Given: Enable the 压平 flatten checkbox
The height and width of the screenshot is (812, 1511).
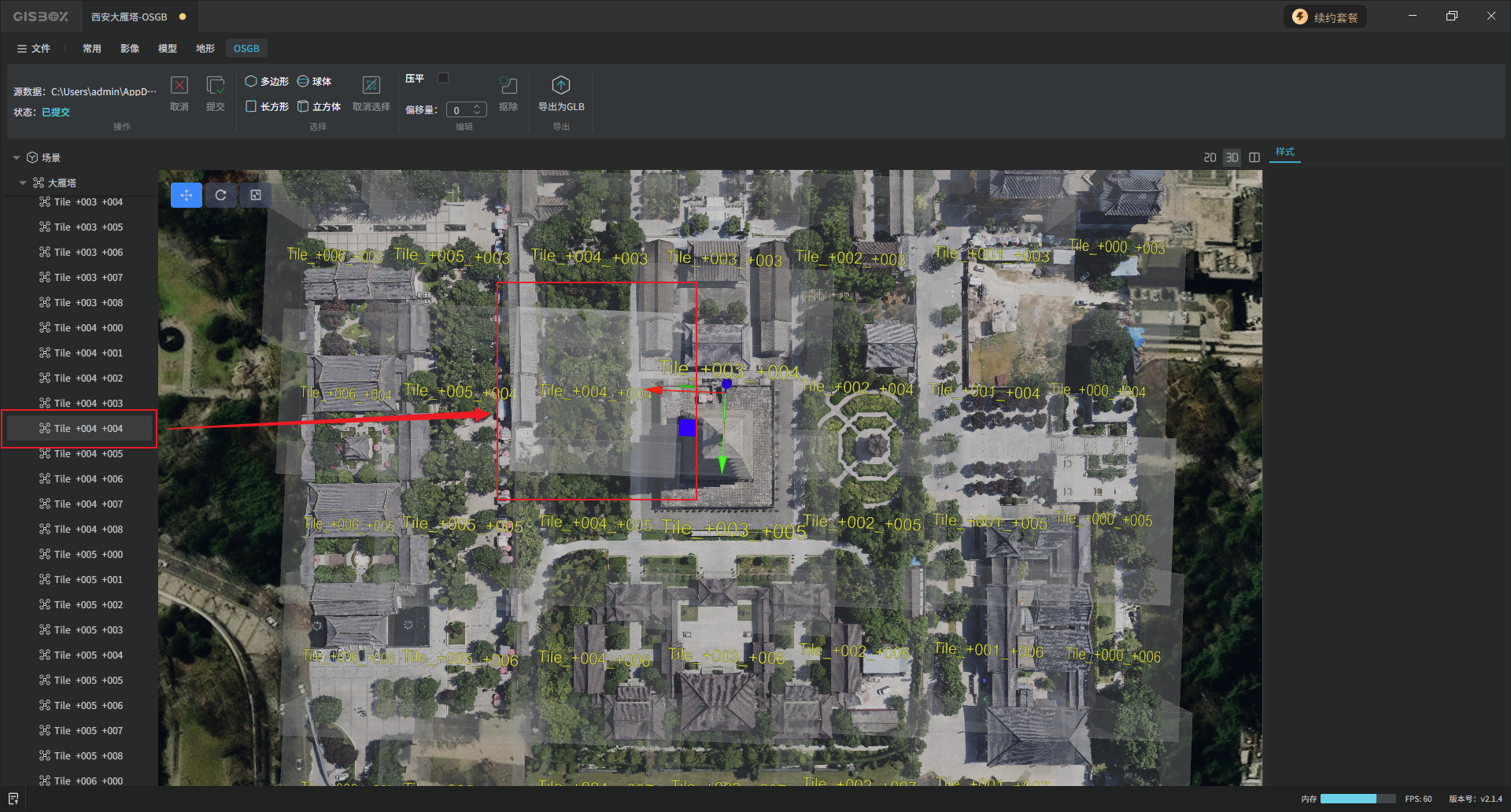Looking at the screenshot, I should pos(443,78).
